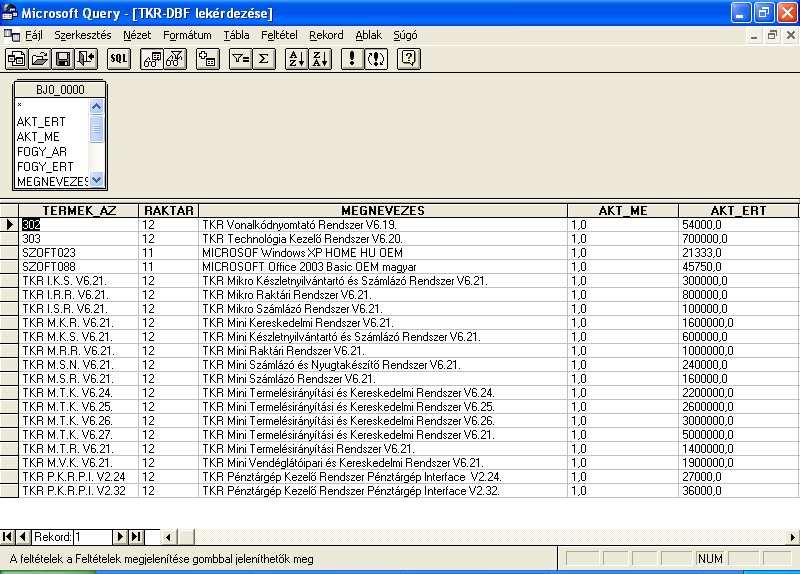Open the Szerkesztés menu
Viewport: 800px width, 574px height.
click(x=83, y=35)
